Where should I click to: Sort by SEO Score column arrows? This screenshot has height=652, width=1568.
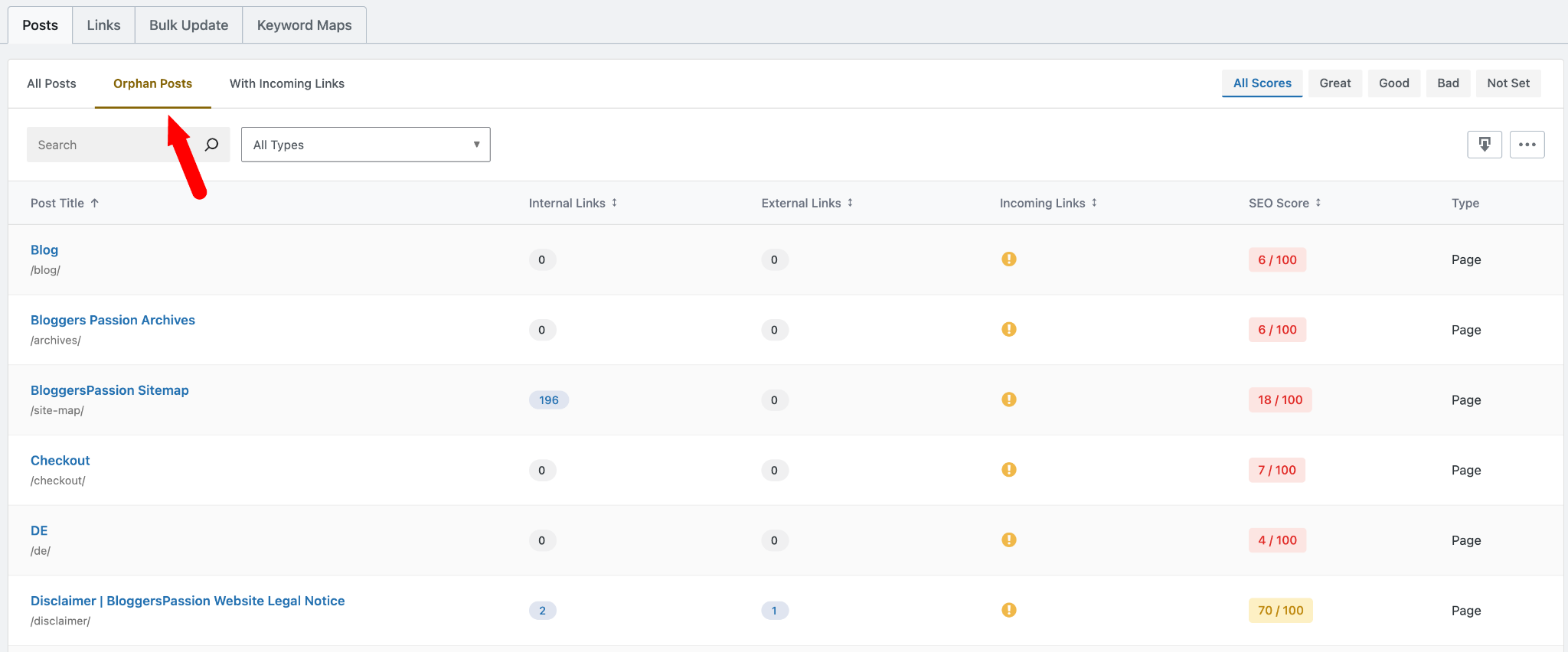pos(1318,203)
